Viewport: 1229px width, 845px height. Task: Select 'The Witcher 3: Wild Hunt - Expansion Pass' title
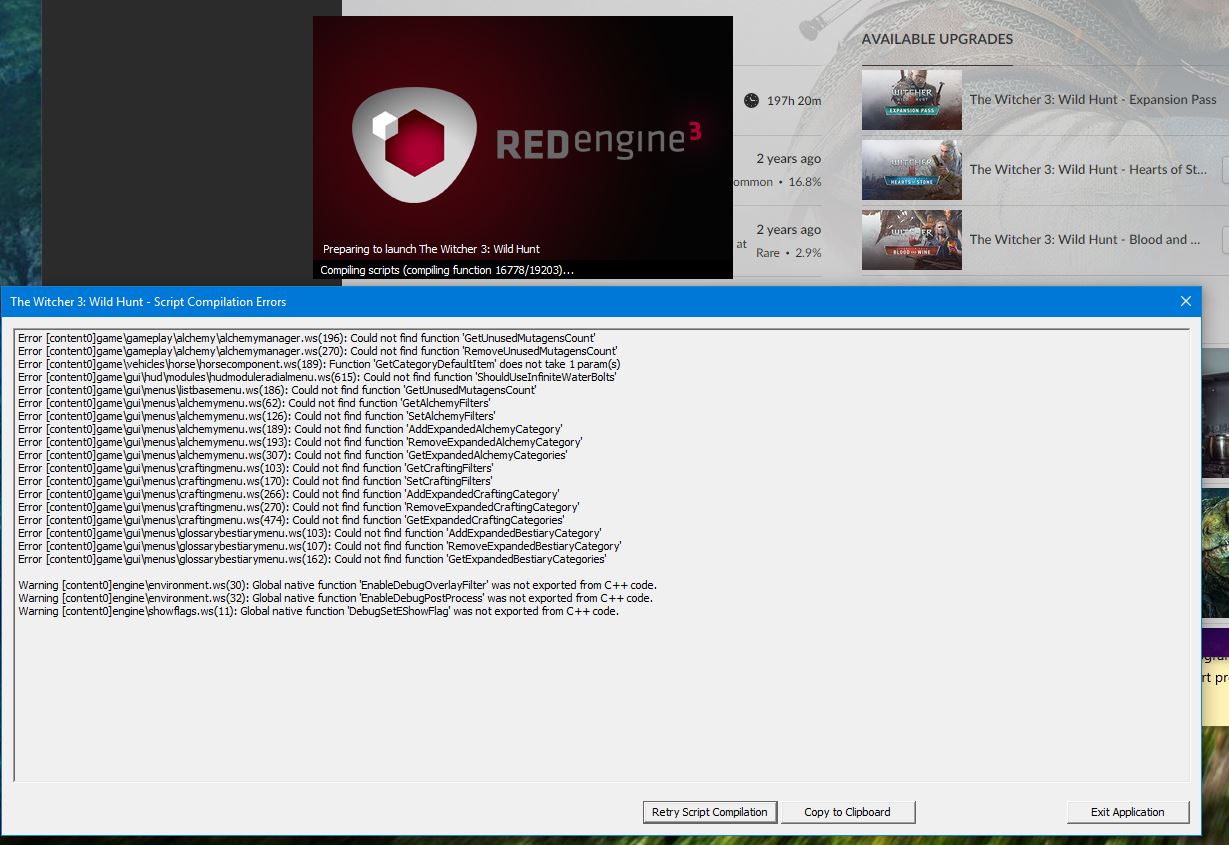coord(1093,100)
